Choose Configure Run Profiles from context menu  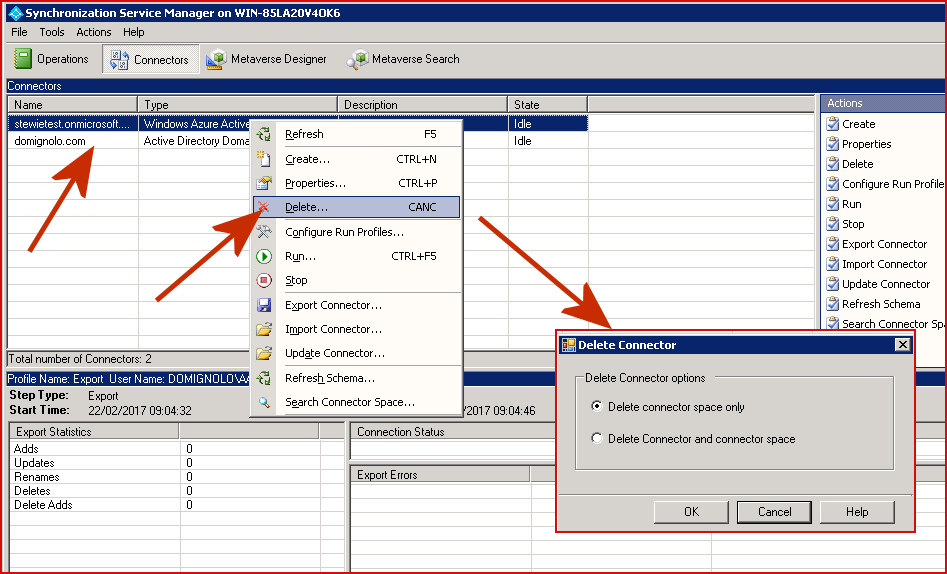[344, 232]
